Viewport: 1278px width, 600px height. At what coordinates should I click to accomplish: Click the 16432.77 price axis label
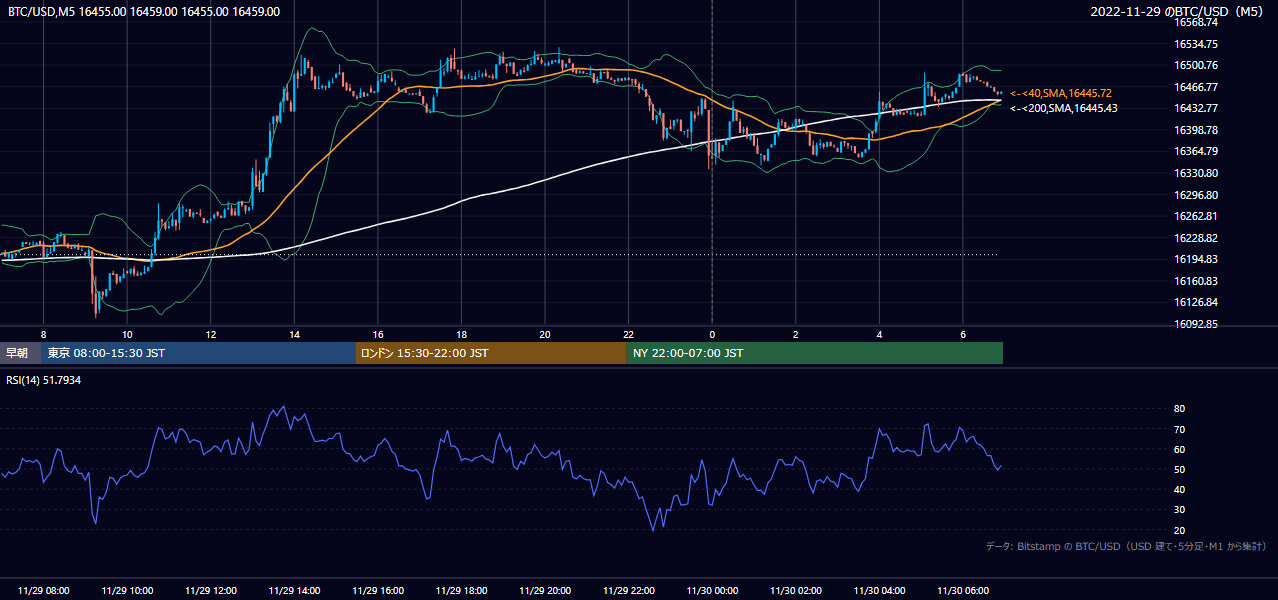click(1195, 108)
